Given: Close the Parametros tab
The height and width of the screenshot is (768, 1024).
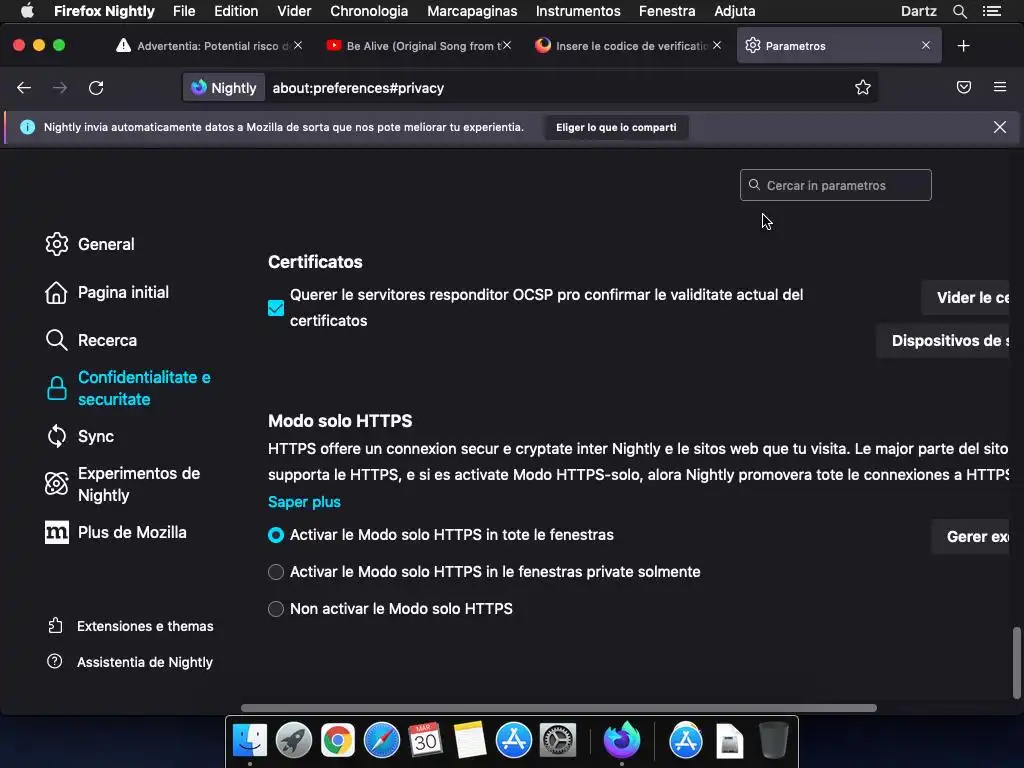Looking at the screenshot, I should 925,45.
